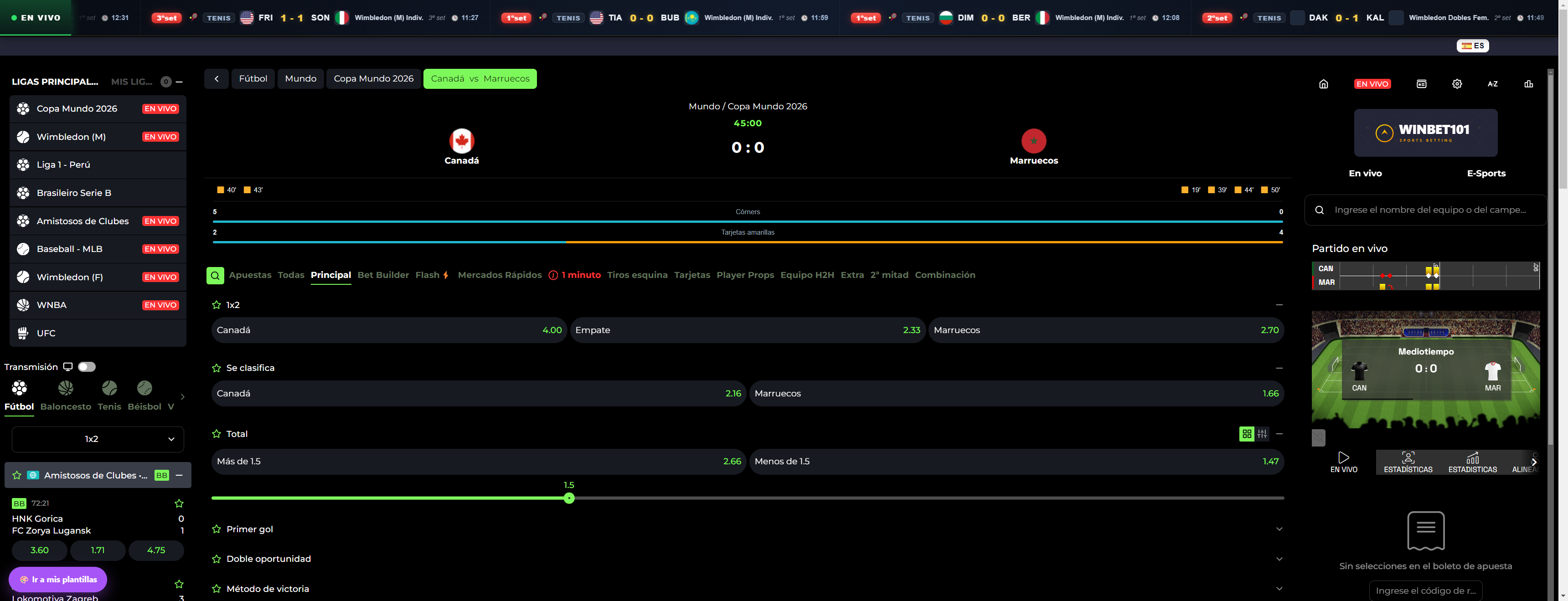The width and height of the screenshot is (1568, 601).
Task: Open the Player Props tab
Action: pyautogui.click(x=745, y=275)
